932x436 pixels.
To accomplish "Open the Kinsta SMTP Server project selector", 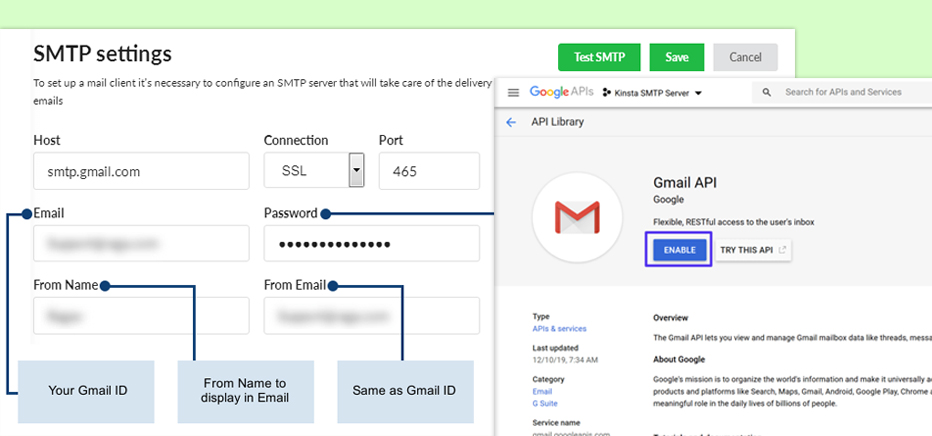I will [x=653, y=93].
